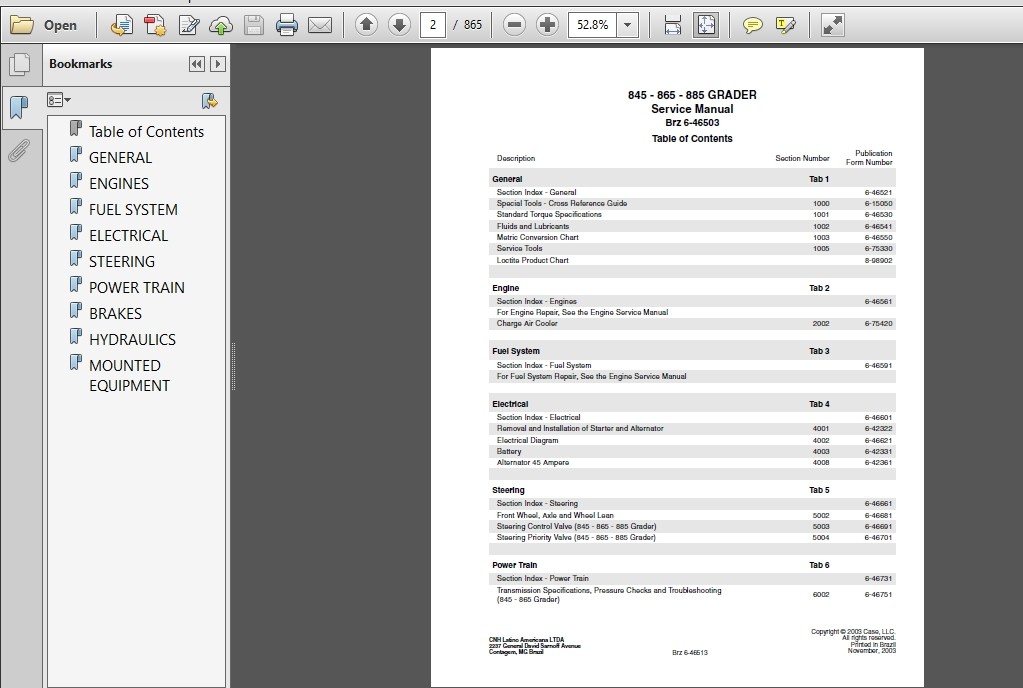The width and height of the screenshot is (1023, 688).
Task: Open the edit/sign document icon
Action: 189,25
